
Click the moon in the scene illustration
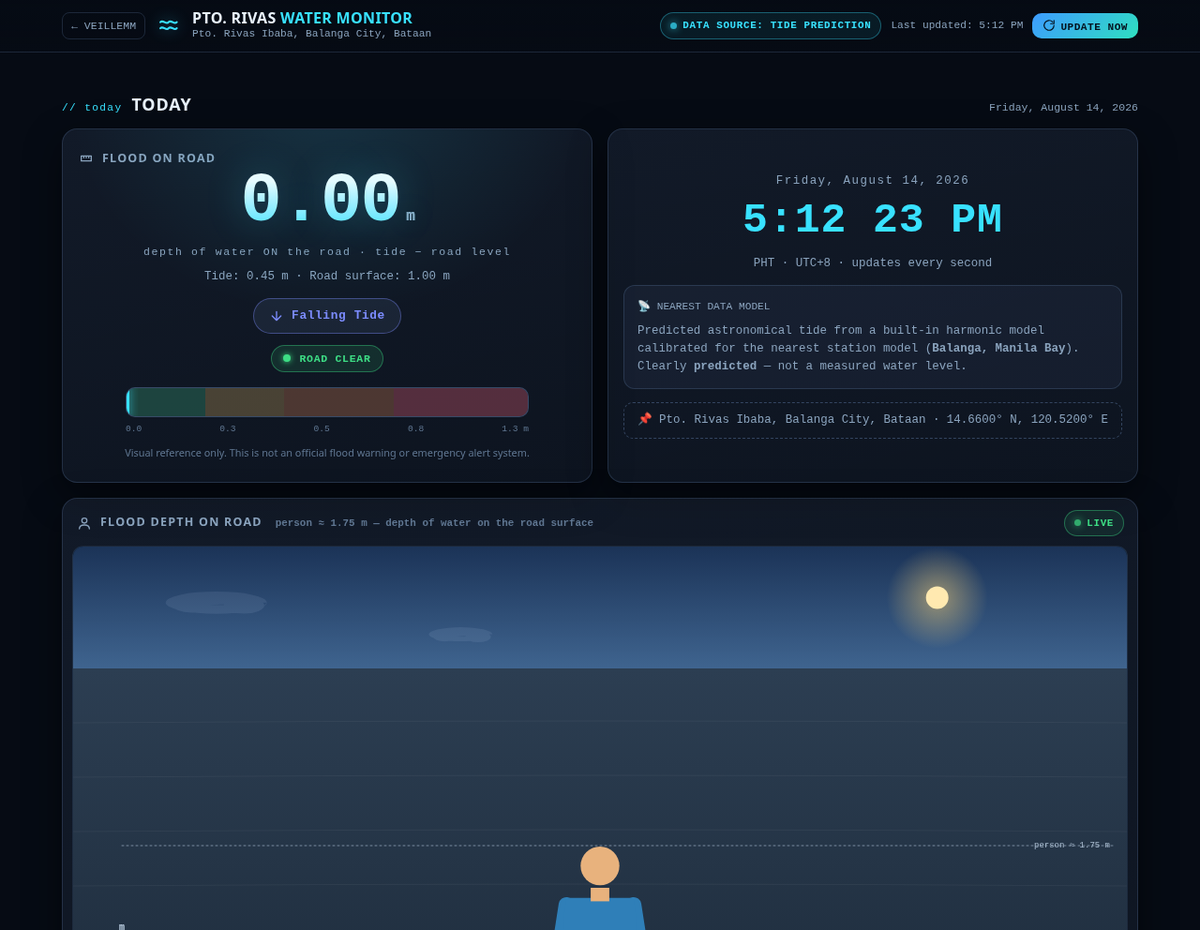point(937,598)
